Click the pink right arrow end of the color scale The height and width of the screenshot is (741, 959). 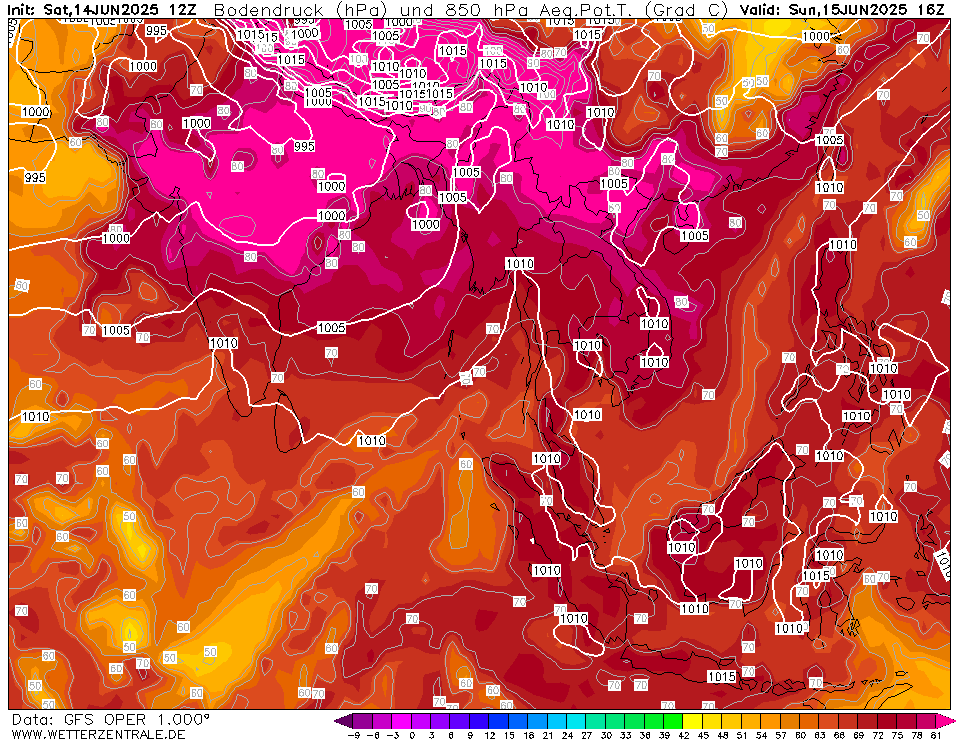coord(946,720)
